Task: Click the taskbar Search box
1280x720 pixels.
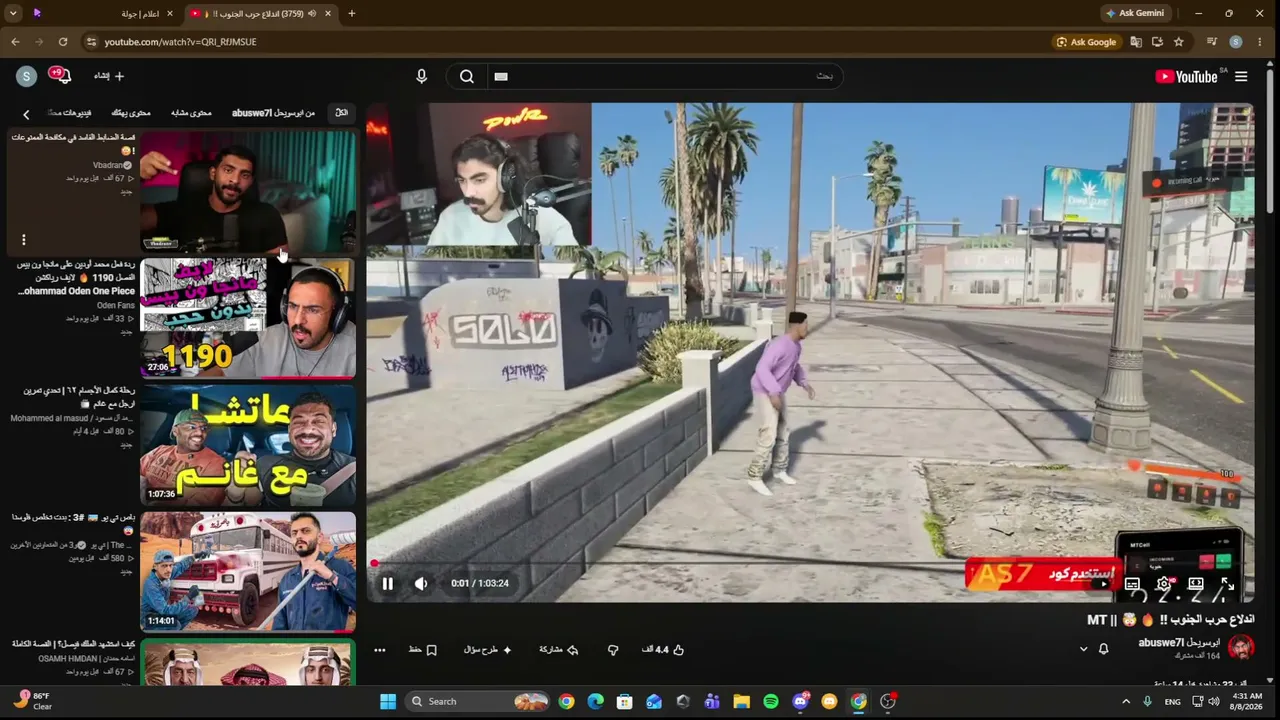Action: 477,701
